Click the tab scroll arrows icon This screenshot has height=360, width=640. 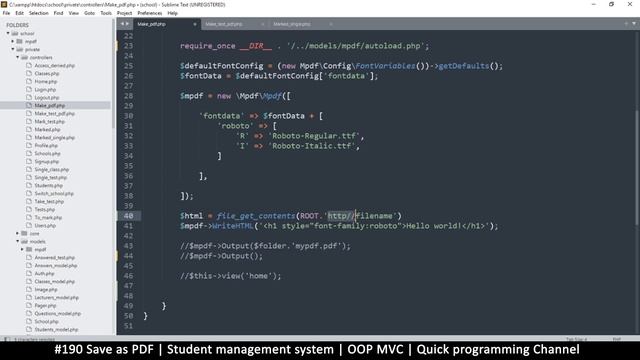coord(124,24)
